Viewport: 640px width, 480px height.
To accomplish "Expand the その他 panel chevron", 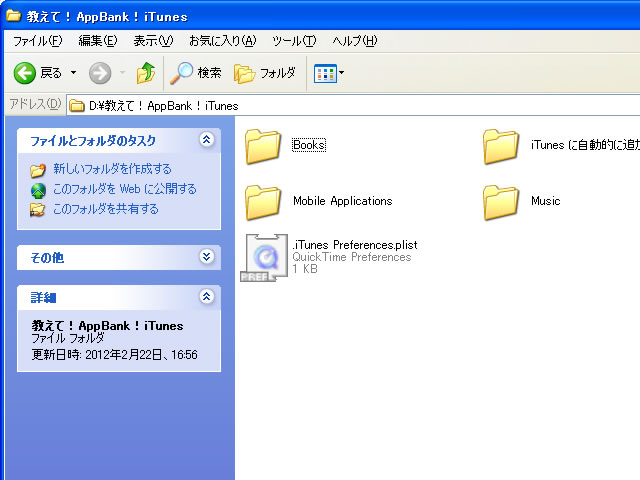I will click(207, 257).
